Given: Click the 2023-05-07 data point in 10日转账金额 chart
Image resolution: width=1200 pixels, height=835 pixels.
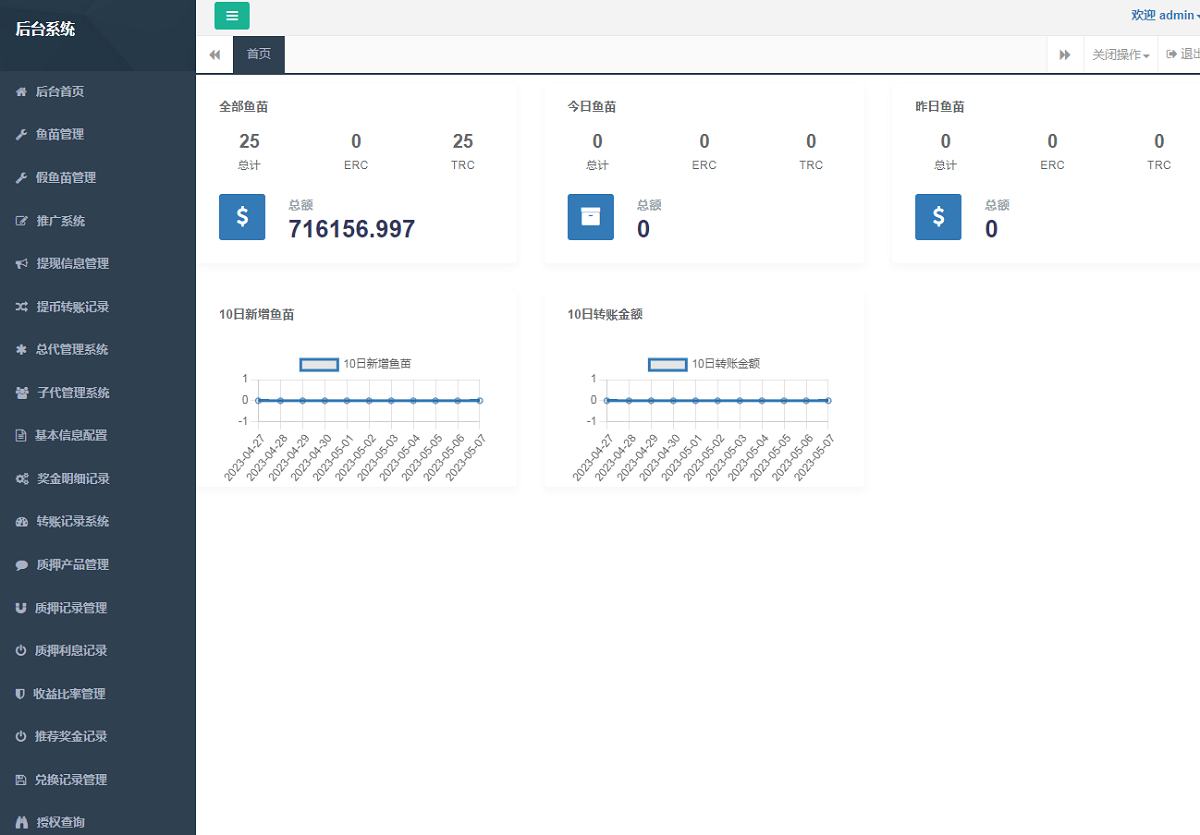Looking at the screenshot, I should click(x=828, y=400).
